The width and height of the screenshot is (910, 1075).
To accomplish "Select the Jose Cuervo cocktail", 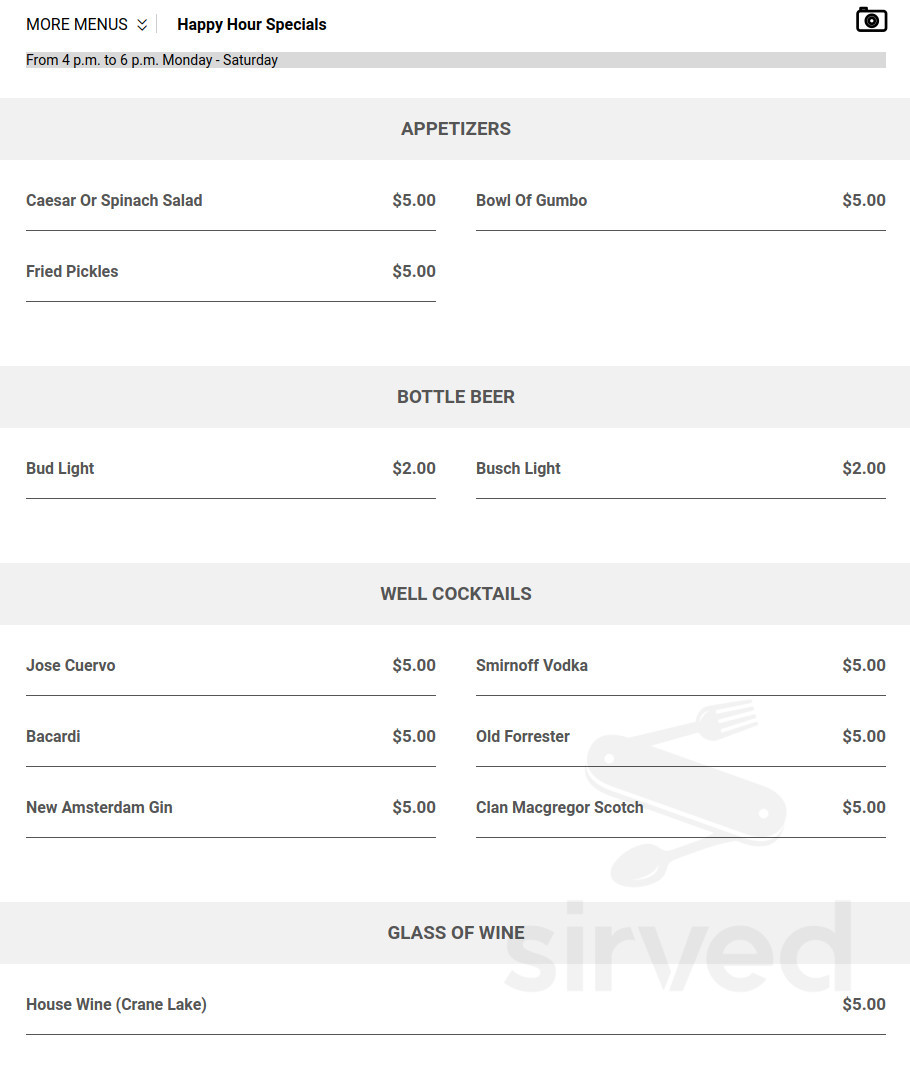I will coord(230,666).
